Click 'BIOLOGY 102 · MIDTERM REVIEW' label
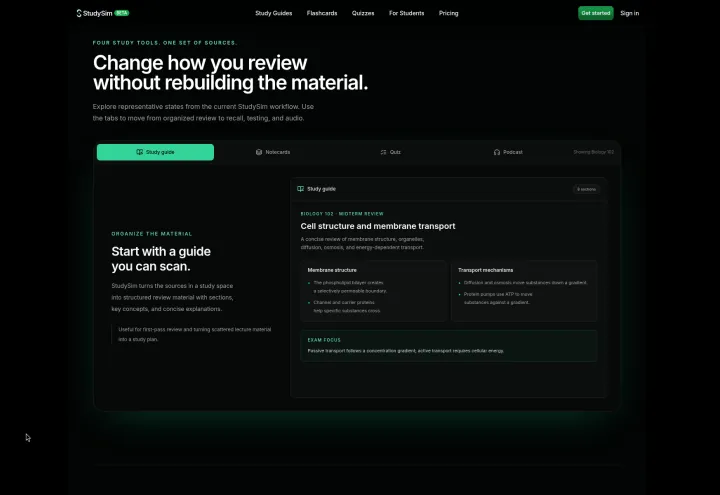The height and width of the screenshot is (495, 720). (x=342, y=214)
